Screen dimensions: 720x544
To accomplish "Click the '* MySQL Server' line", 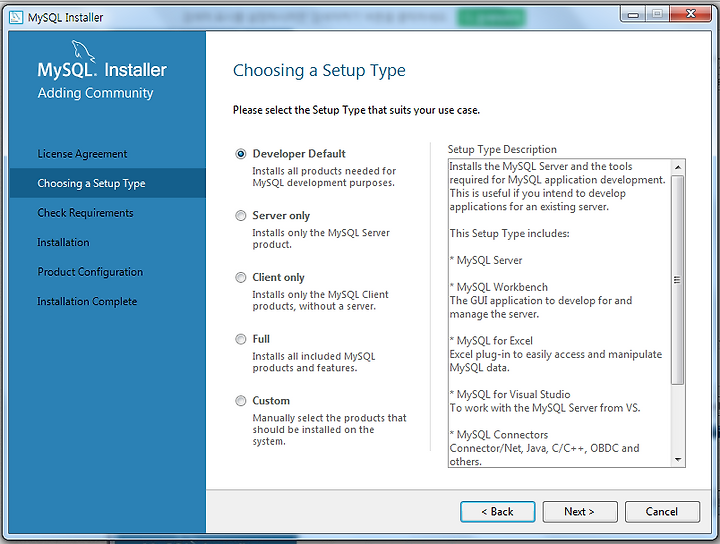I will [x=486, y=260].
